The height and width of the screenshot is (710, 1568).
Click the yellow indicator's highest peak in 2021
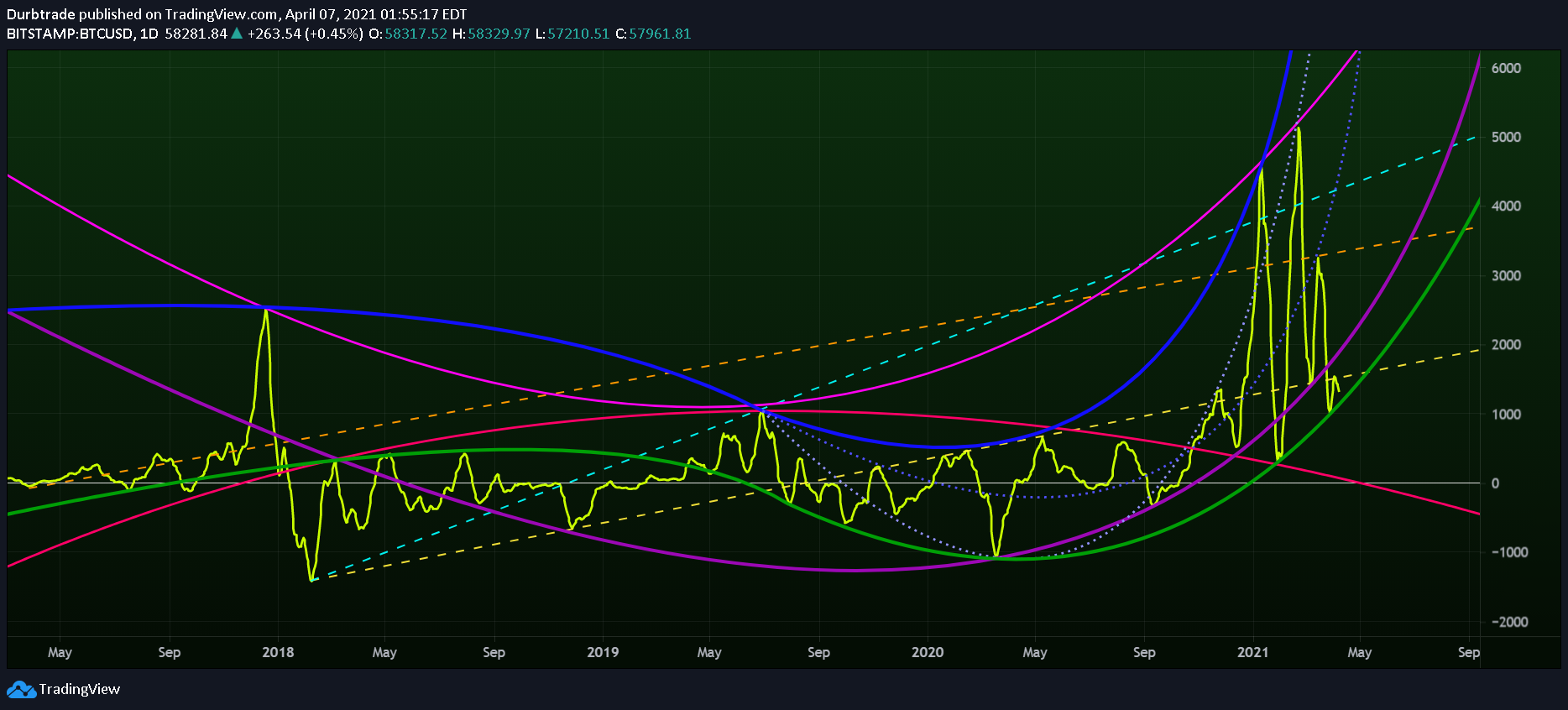[1299, 128]
